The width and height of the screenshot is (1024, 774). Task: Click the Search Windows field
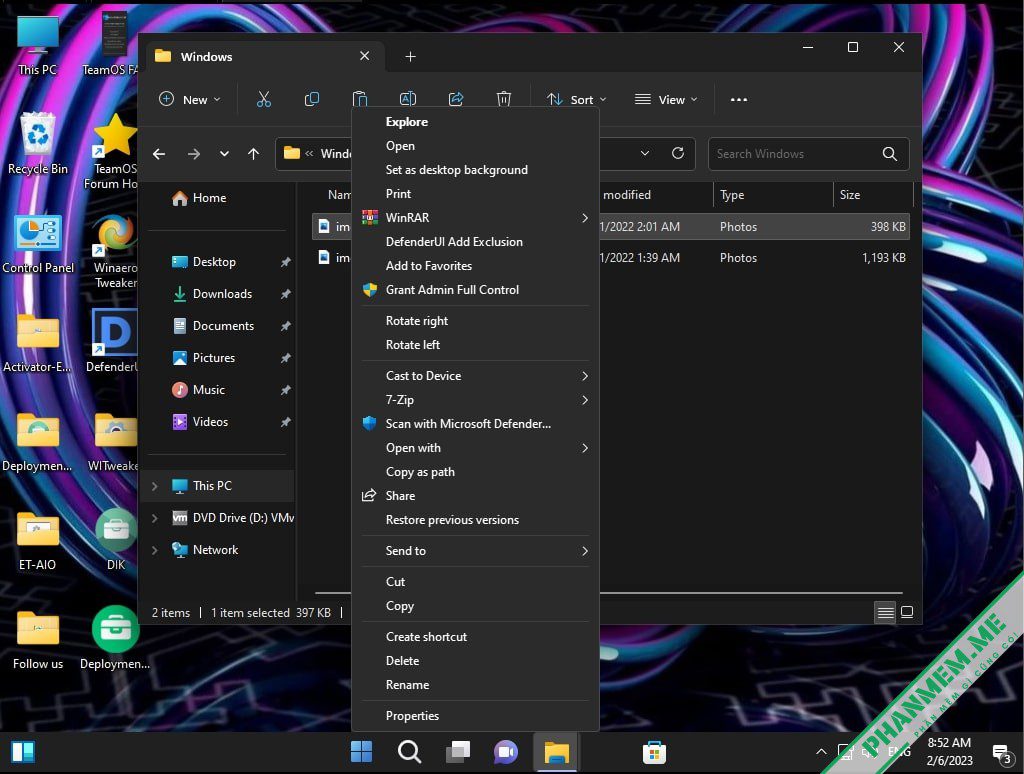[x=808, y=153]
